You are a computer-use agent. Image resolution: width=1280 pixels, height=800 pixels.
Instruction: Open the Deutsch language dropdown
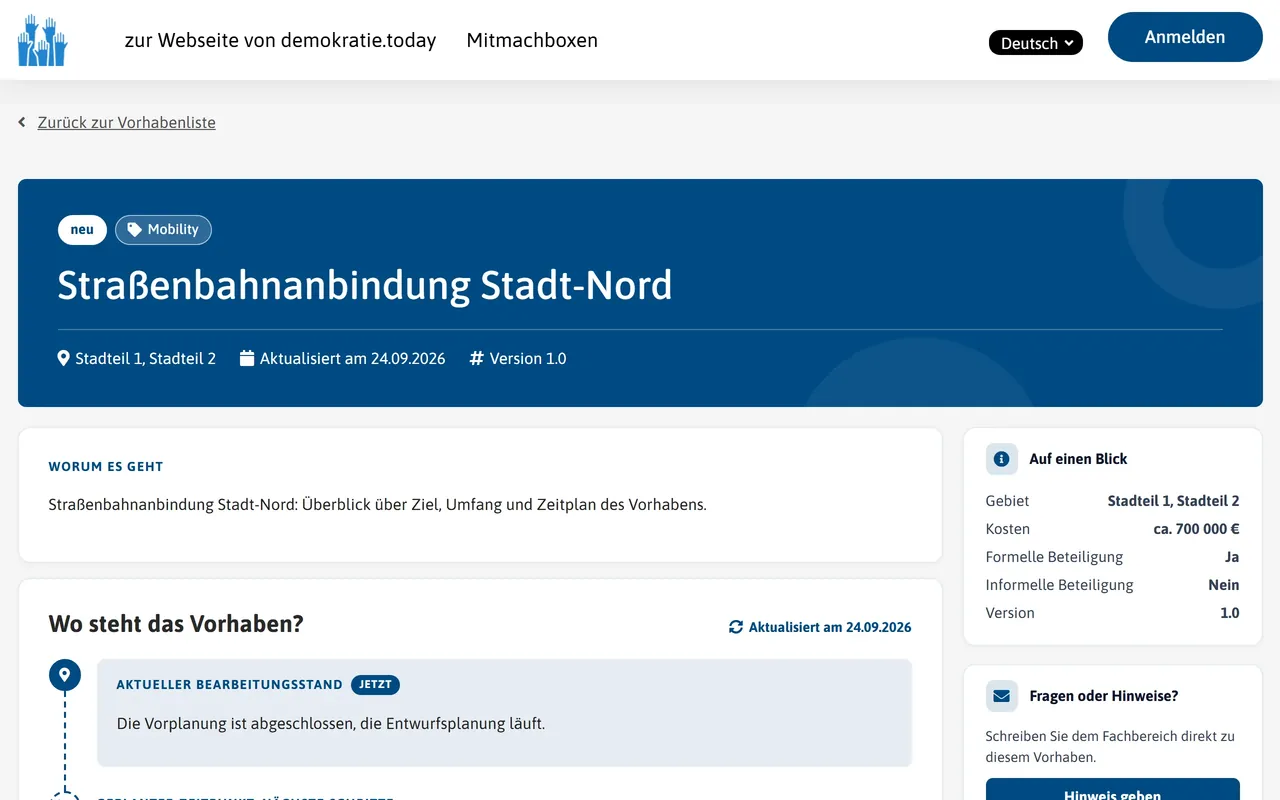1036,43
